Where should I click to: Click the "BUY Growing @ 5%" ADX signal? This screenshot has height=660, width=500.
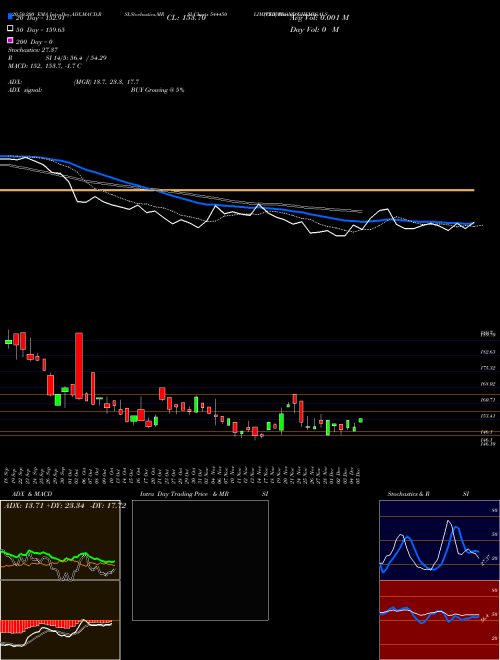click(x=157, y=90)
